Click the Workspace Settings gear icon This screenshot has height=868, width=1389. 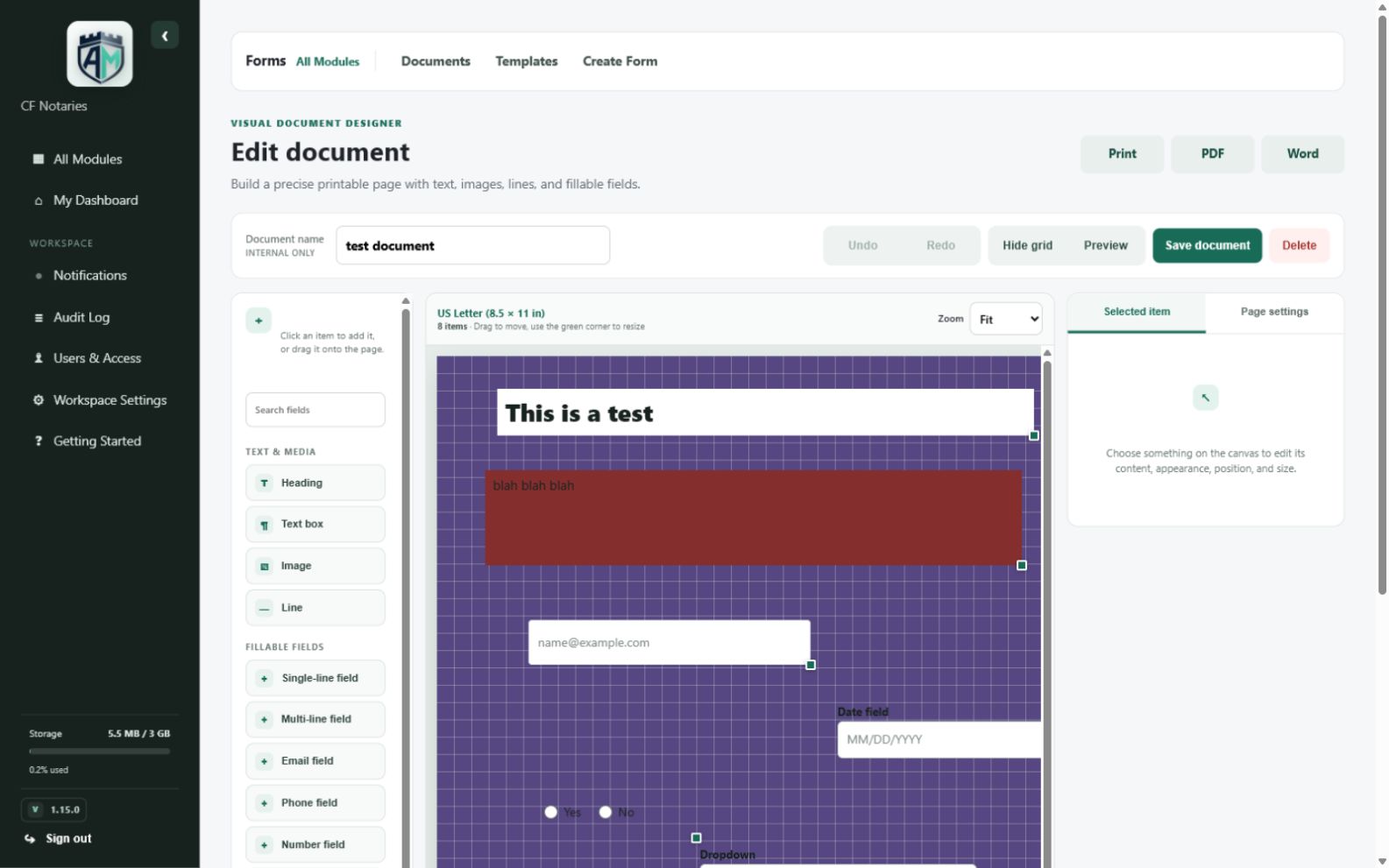[39, 400]
